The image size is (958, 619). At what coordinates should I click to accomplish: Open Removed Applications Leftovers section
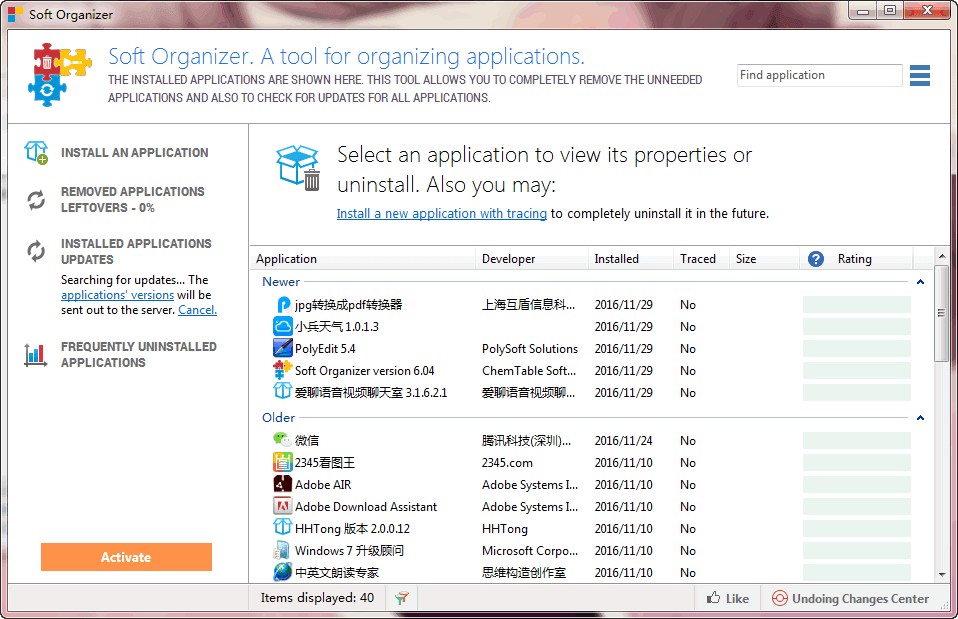pyautogui.click(x=133, y=200)
